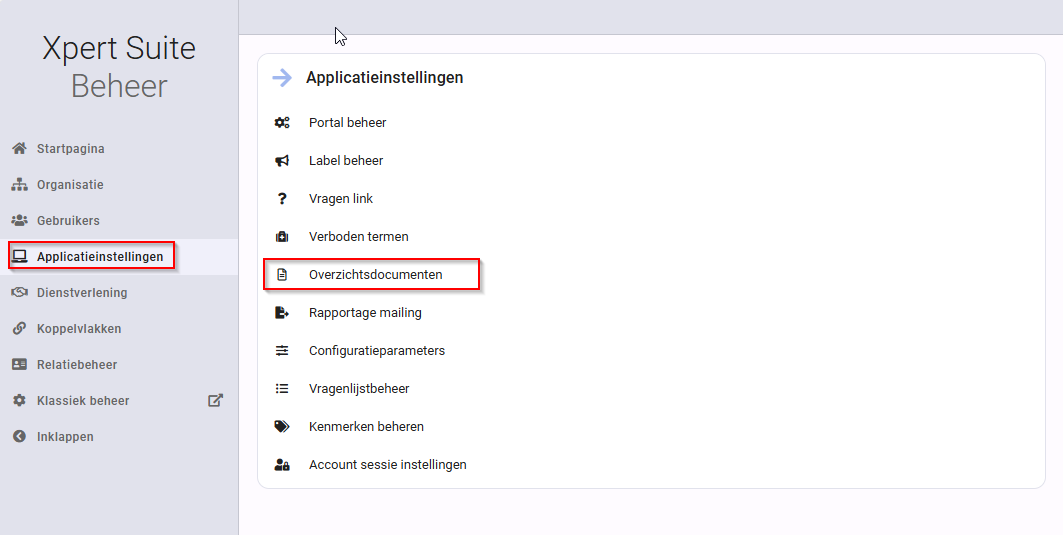Click the users group icon beside Gebruikers

coord(20,220)
